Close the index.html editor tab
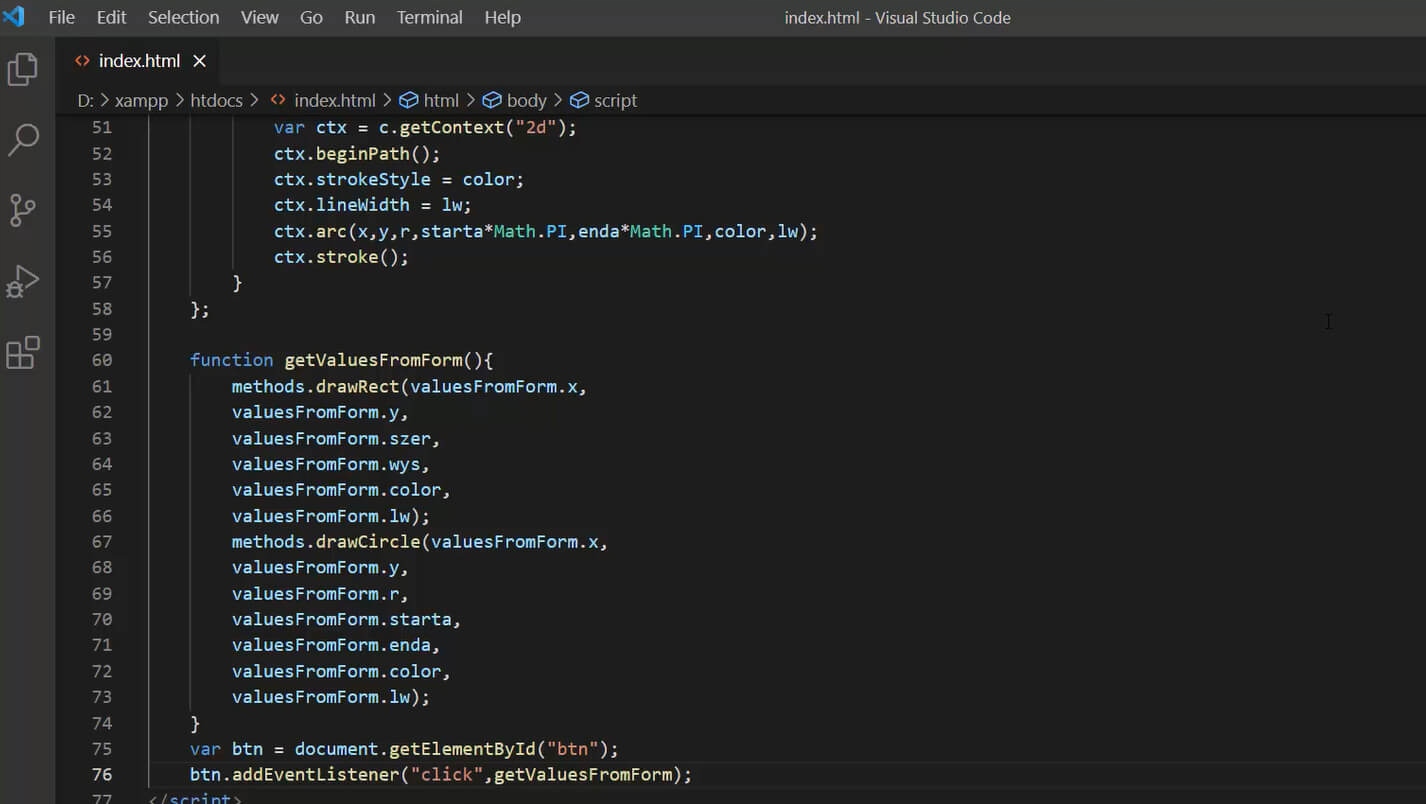Screen dimensions: 1426x804 click(199, 61)
